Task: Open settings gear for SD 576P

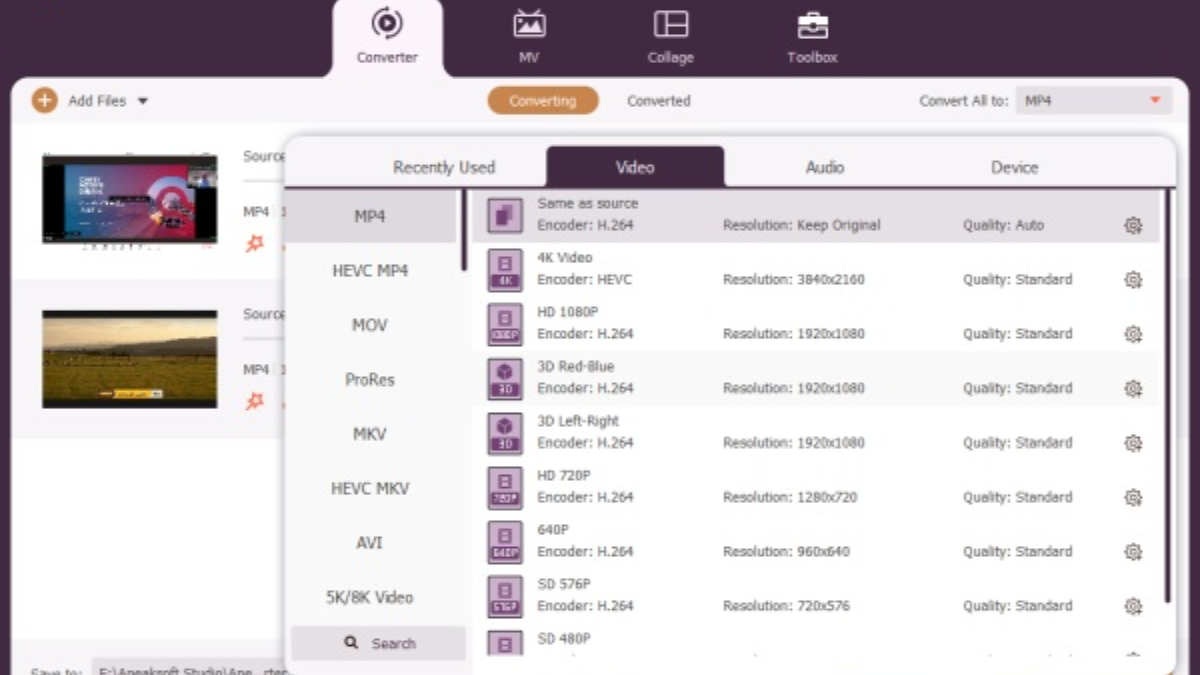Action: click(1133, 605)
